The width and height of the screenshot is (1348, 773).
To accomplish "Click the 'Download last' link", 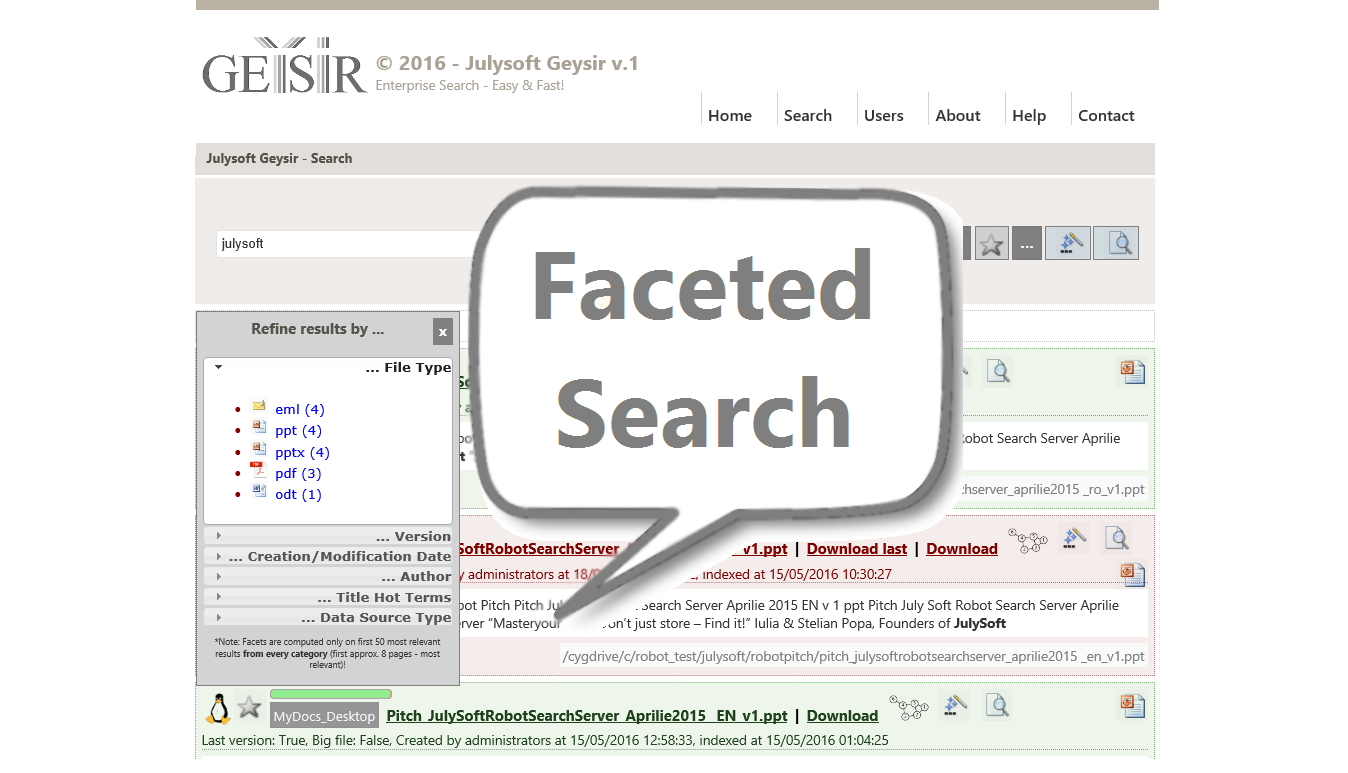I will click(857, 548).
